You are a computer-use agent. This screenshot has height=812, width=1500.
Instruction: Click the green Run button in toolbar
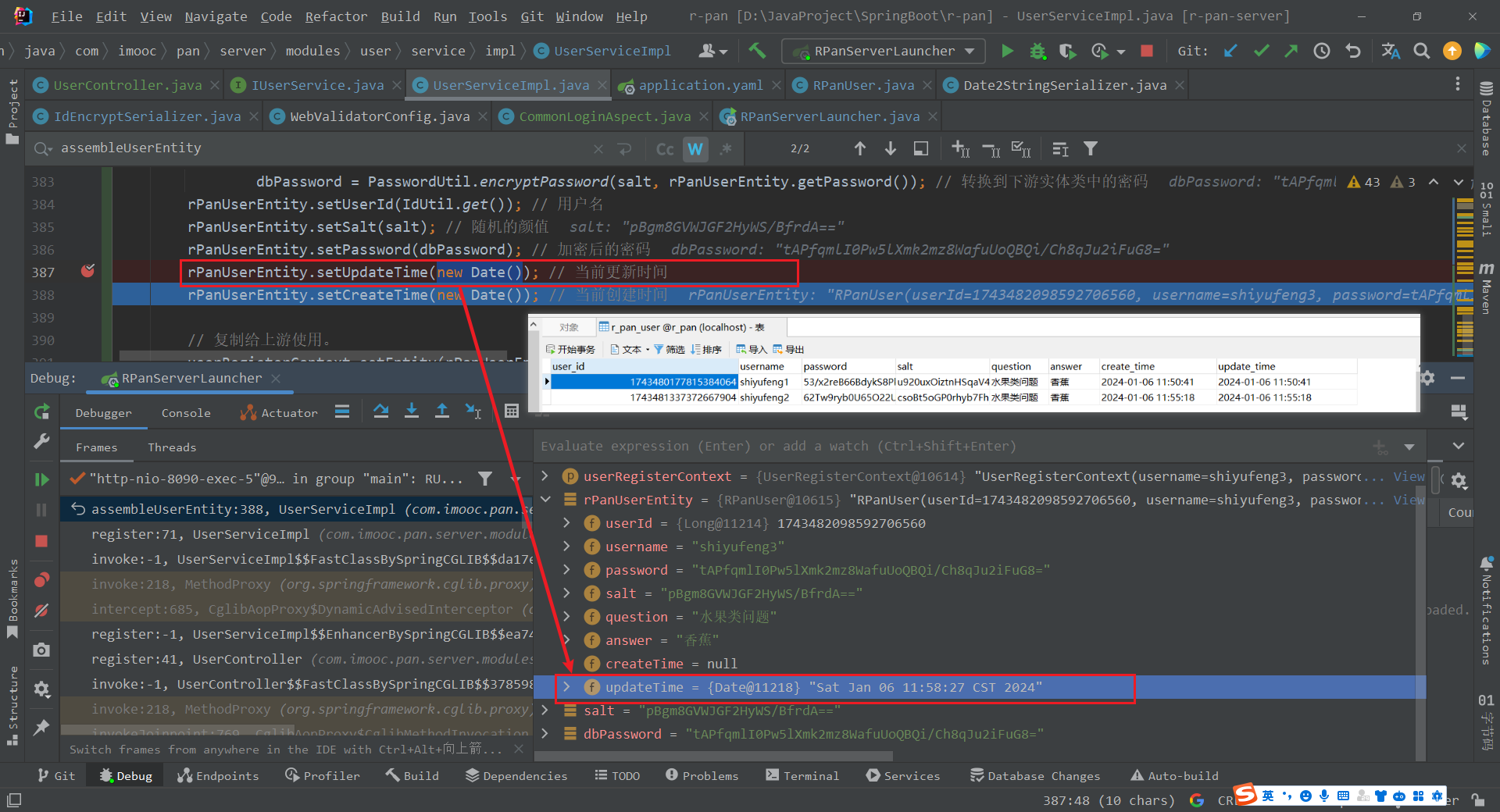click(1007, 52)
